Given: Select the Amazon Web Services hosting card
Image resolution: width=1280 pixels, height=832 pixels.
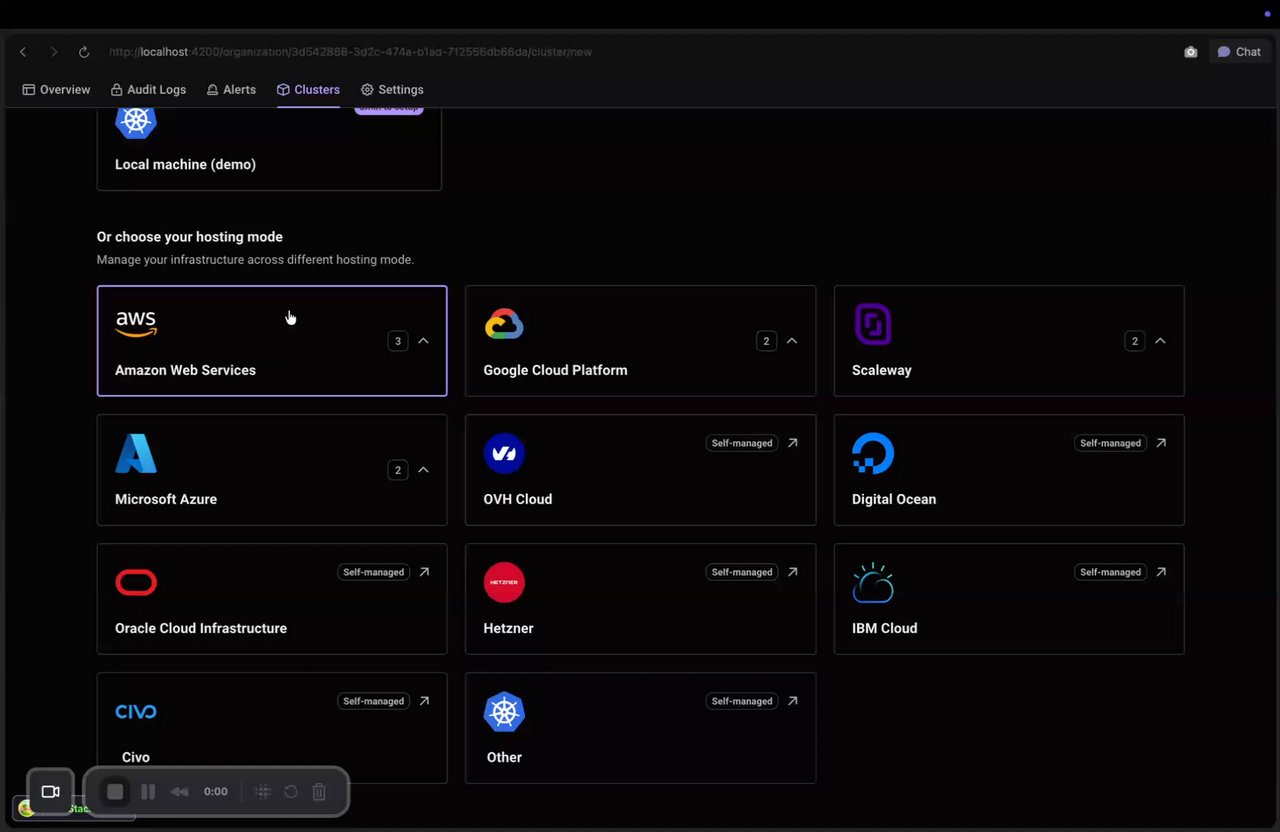Looking at the screenshot, I should (272, 341).
